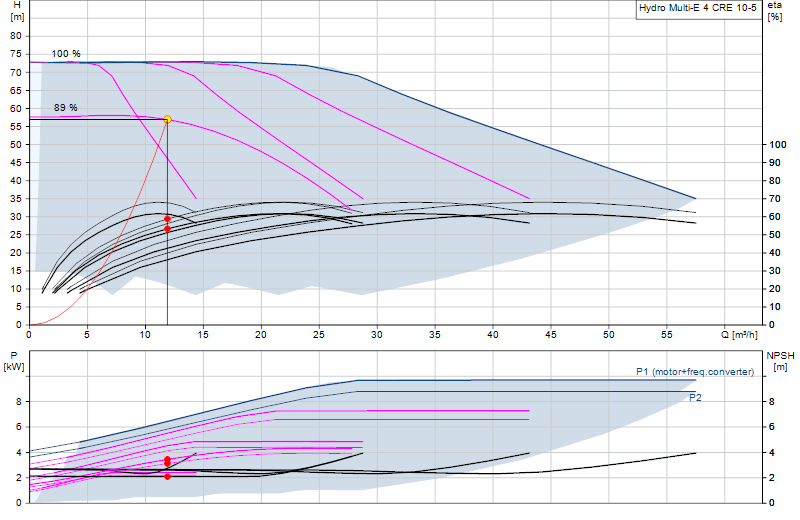Click the 'P2' power curve label

pyautogui.click(x=695, y=398)
